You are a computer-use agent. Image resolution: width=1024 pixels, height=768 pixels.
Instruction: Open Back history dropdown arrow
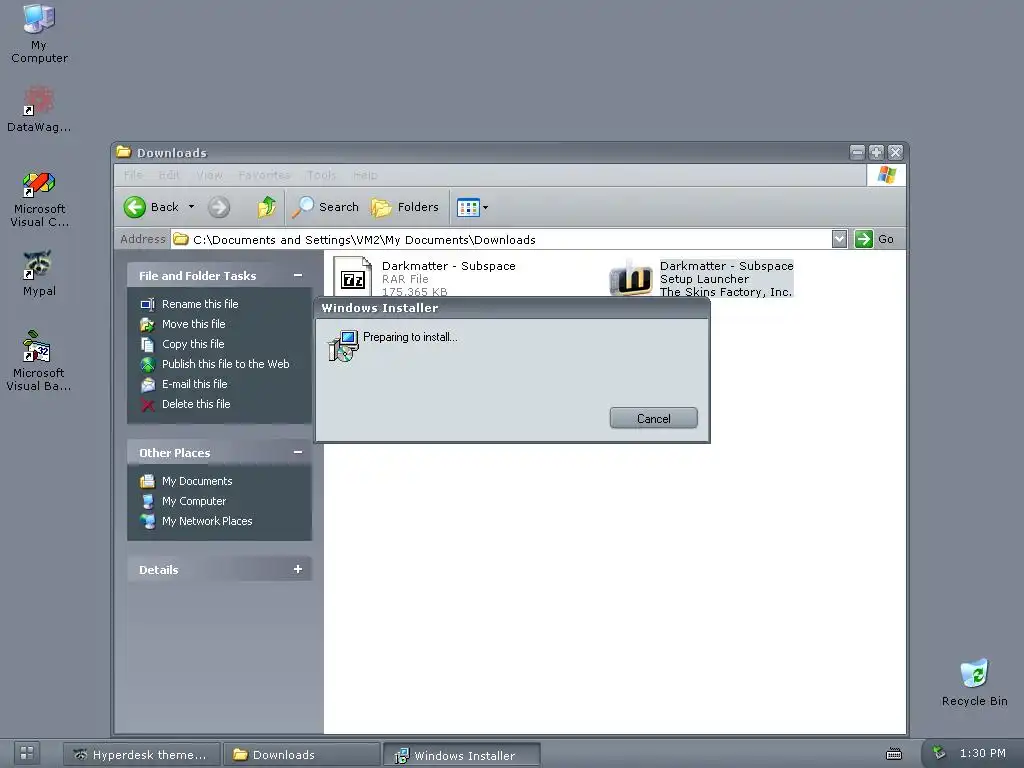[x=191, y=206]
